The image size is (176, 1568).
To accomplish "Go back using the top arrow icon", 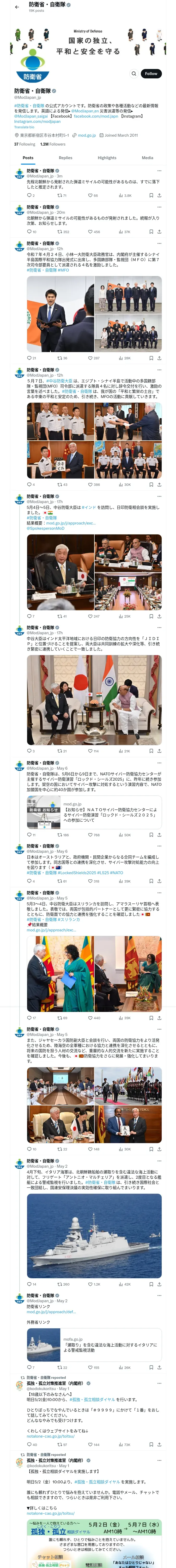I will pyautogui.click(x=17, y=7).
